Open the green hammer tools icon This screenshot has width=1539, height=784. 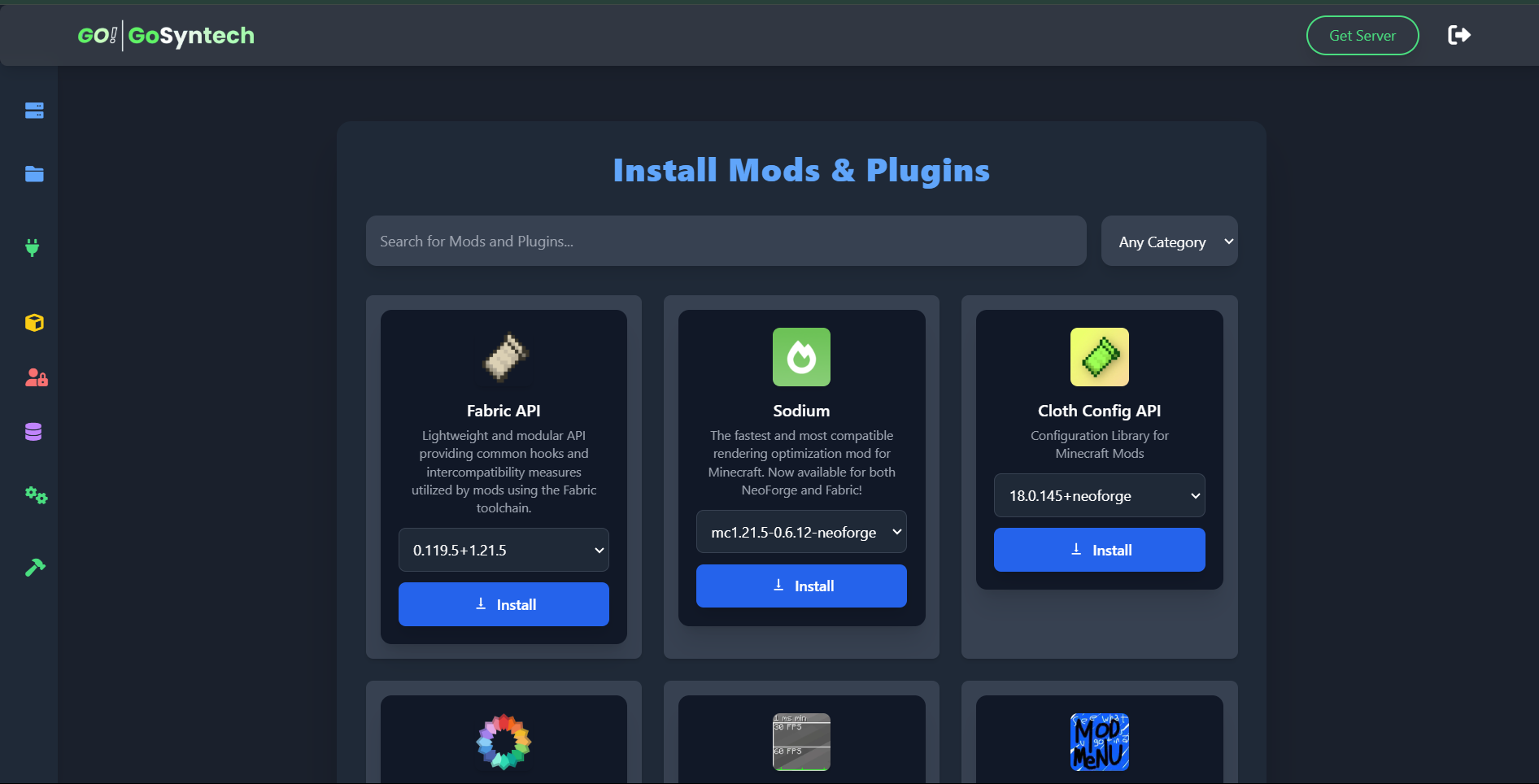click(x=35, y=567)
